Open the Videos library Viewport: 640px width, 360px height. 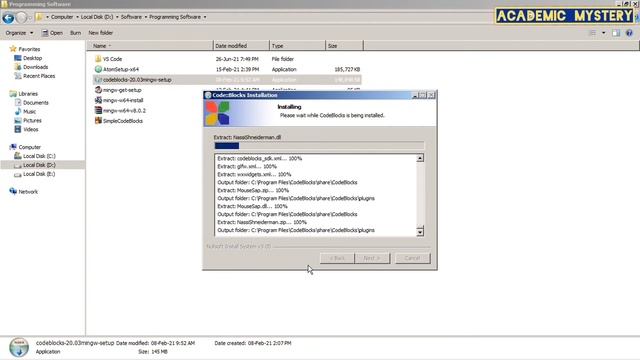click(x=31, y=129)
